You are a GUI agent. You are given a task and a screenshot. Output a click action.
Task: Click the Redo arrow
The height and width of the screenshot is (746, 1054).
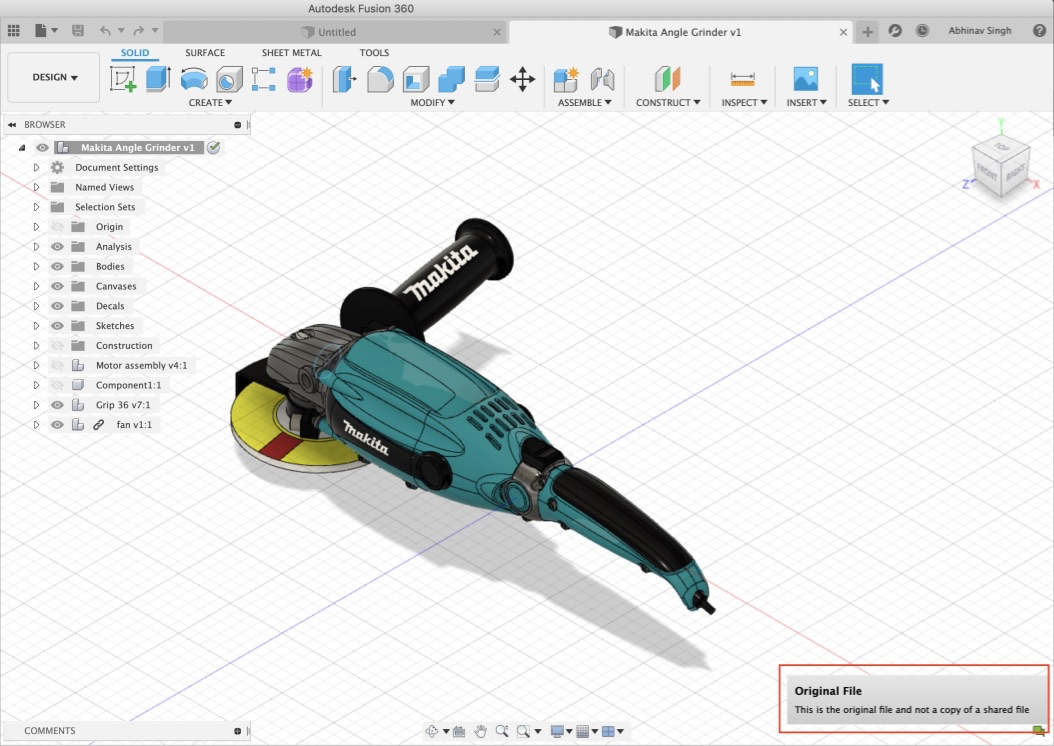pos(138,31)
